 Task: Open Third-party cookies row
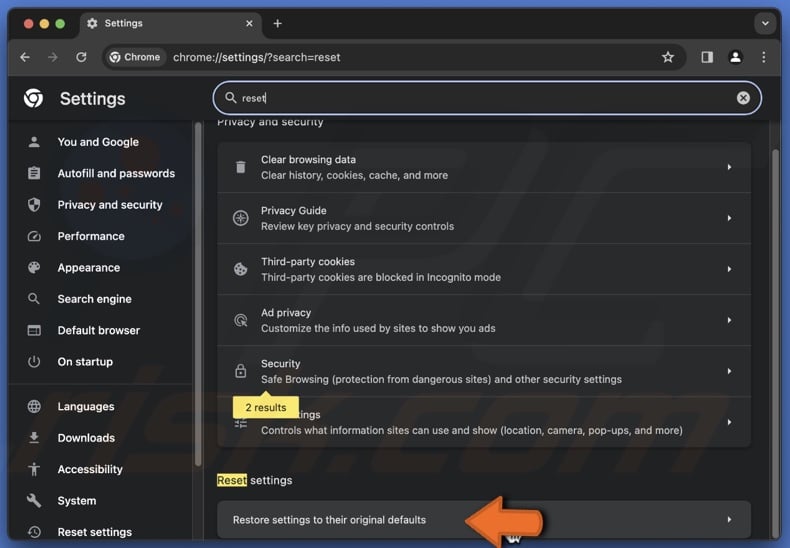click(484, 269)
